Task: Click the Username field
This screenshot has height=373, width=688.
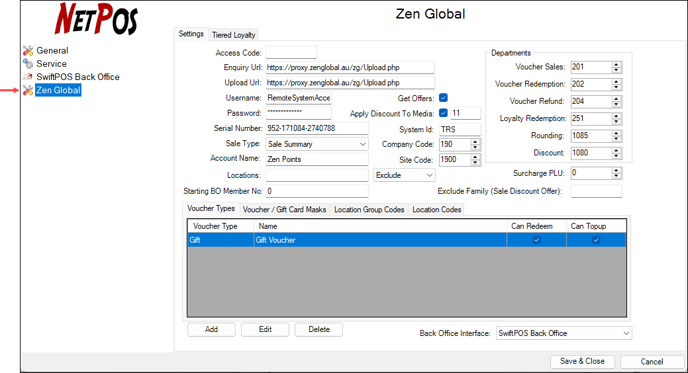Action: [298, 98]
